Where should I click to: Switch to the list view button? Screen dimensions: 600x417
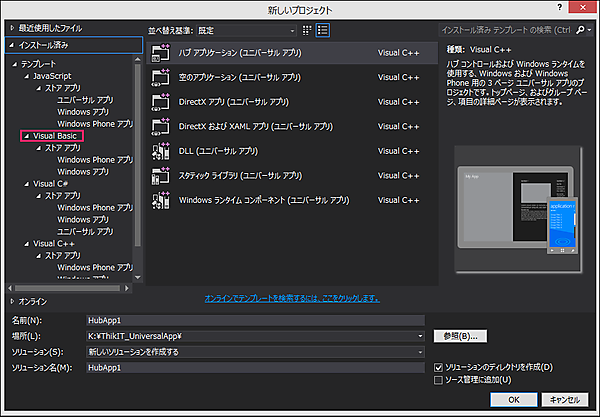point(323,31)
